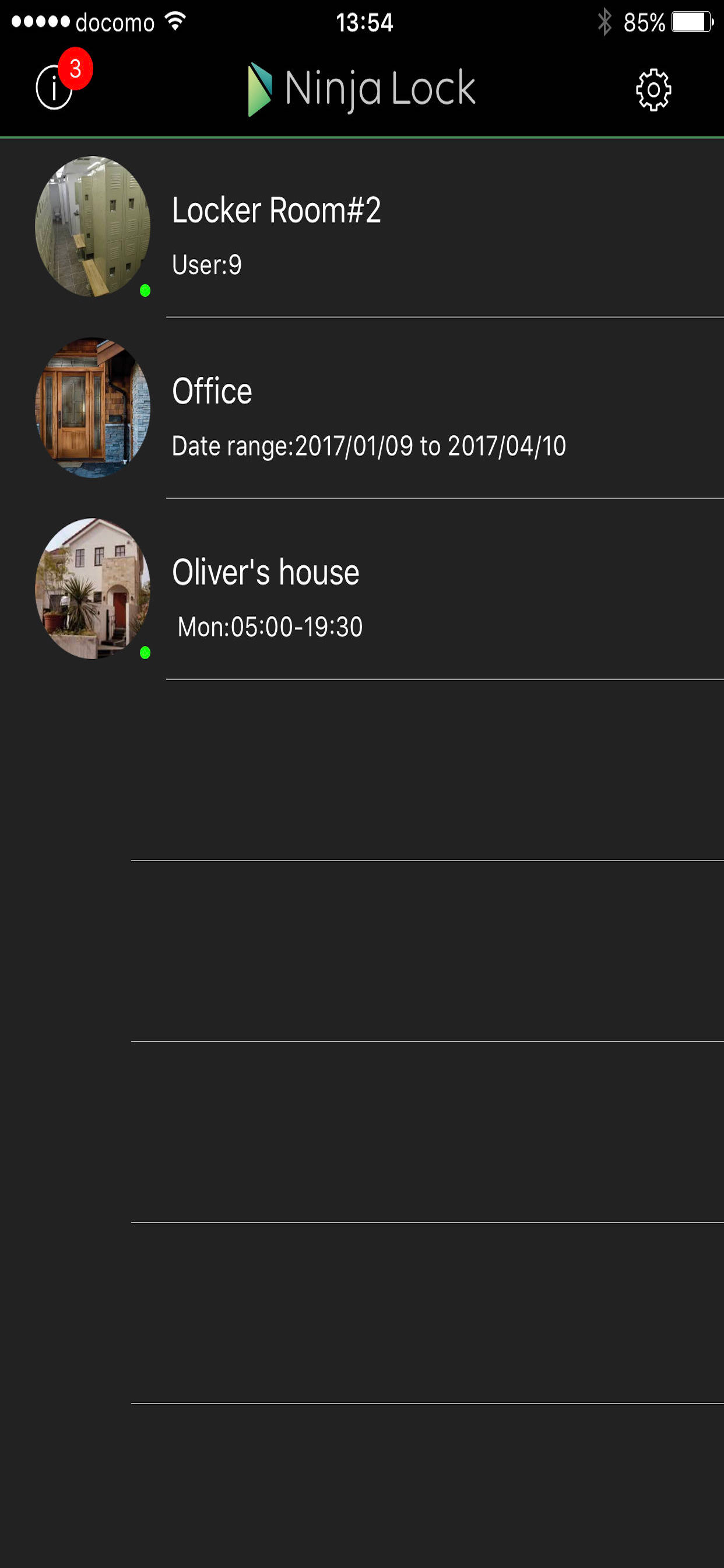This screenshot has width=724, height=1568.
Task: Tap the Ninja Lock title text
Action: click(x=380, y=89)
